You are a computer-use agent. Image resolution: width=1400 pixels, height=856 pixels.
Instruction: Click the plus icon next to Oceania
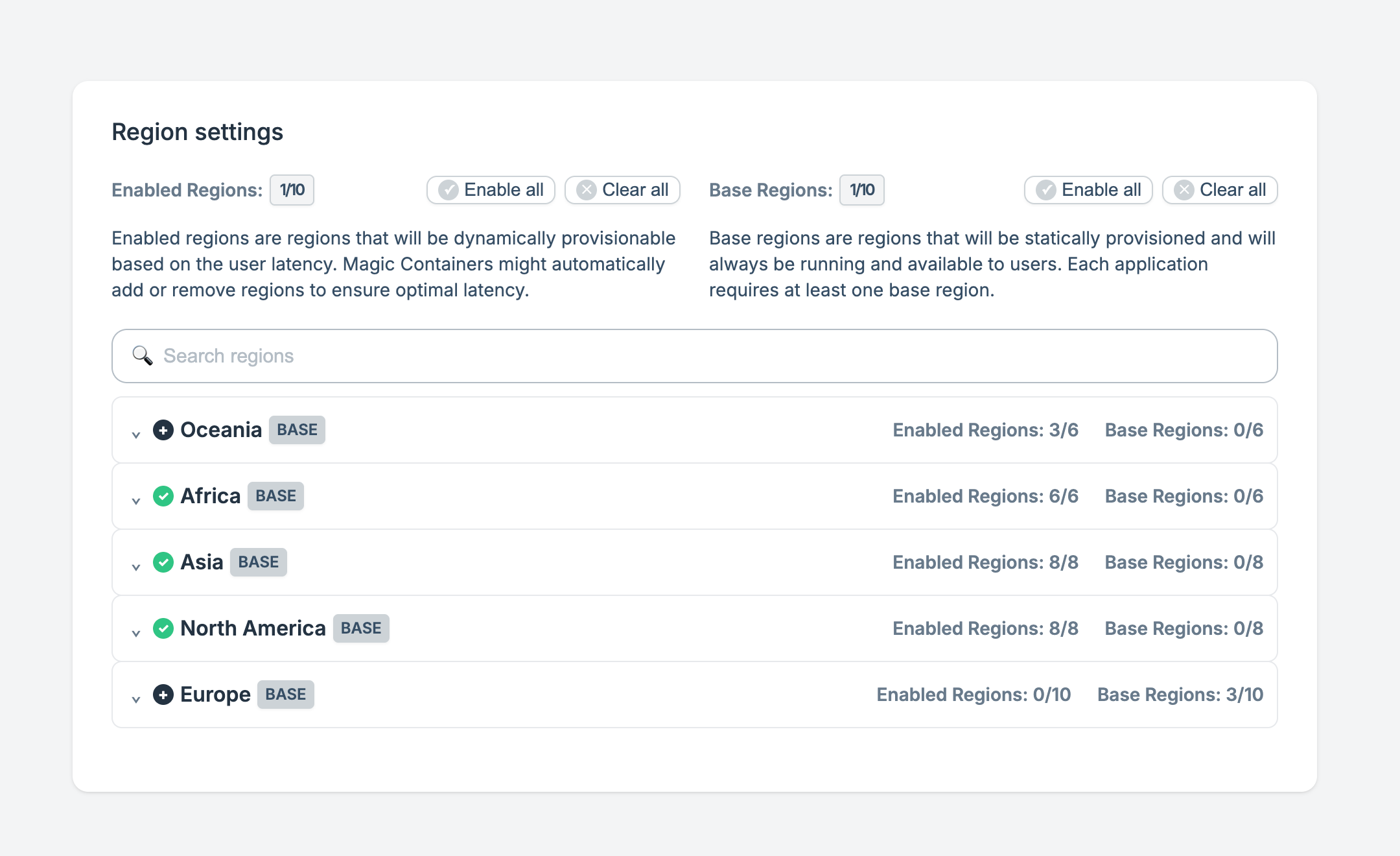tap(163, 430)
